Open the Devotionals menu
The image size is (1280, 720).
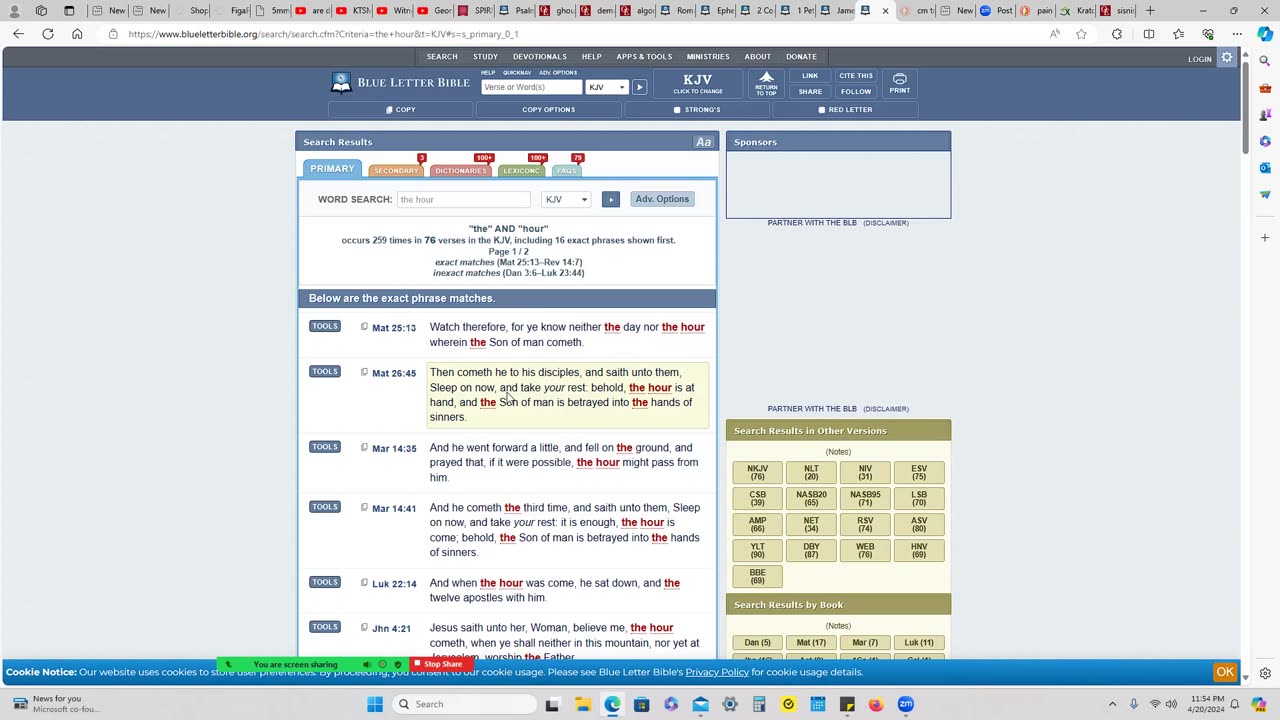[539, 57]
